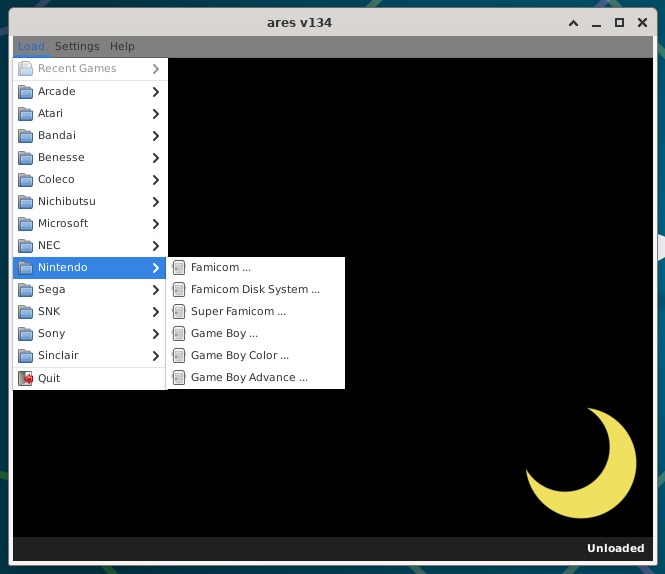This screenshot has width=665, height=574.
Task: Select the Game Boy ... label
Action: (x=224, y=333)
